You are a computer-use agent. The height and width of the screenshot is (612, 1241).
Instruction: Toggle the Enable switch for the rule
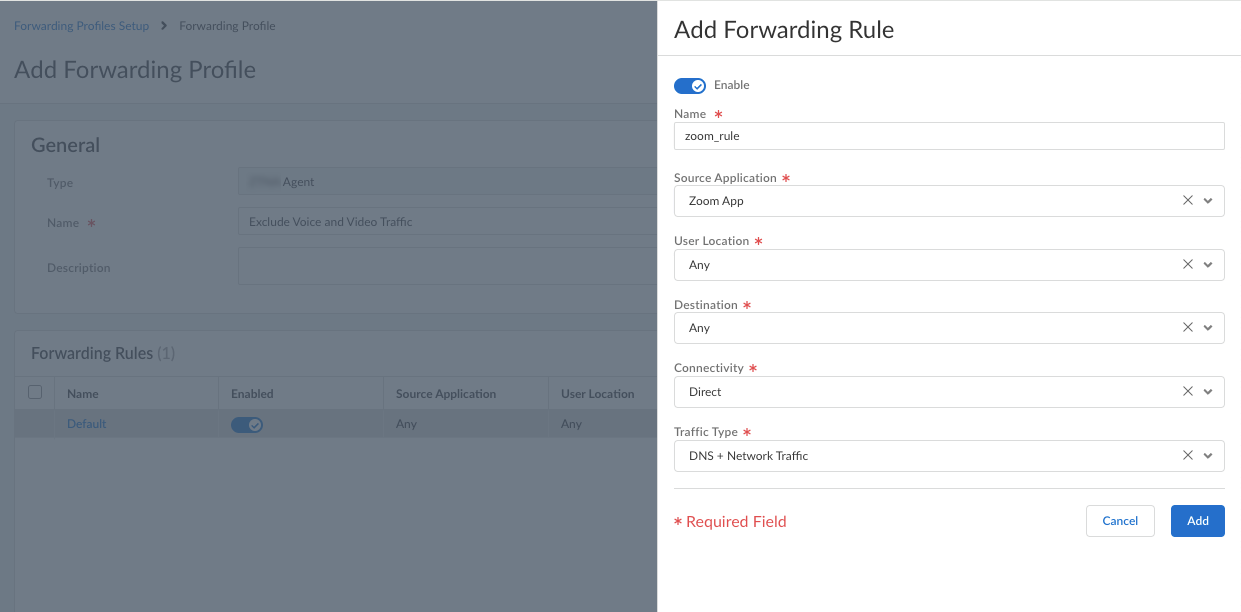click(x=690, y=86)
